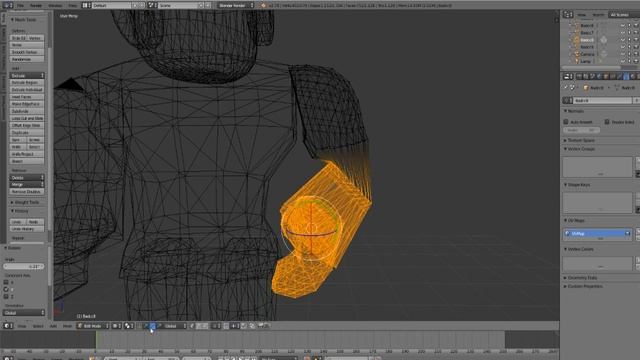
Task: Open the File menu
Action: click(20, 5)
